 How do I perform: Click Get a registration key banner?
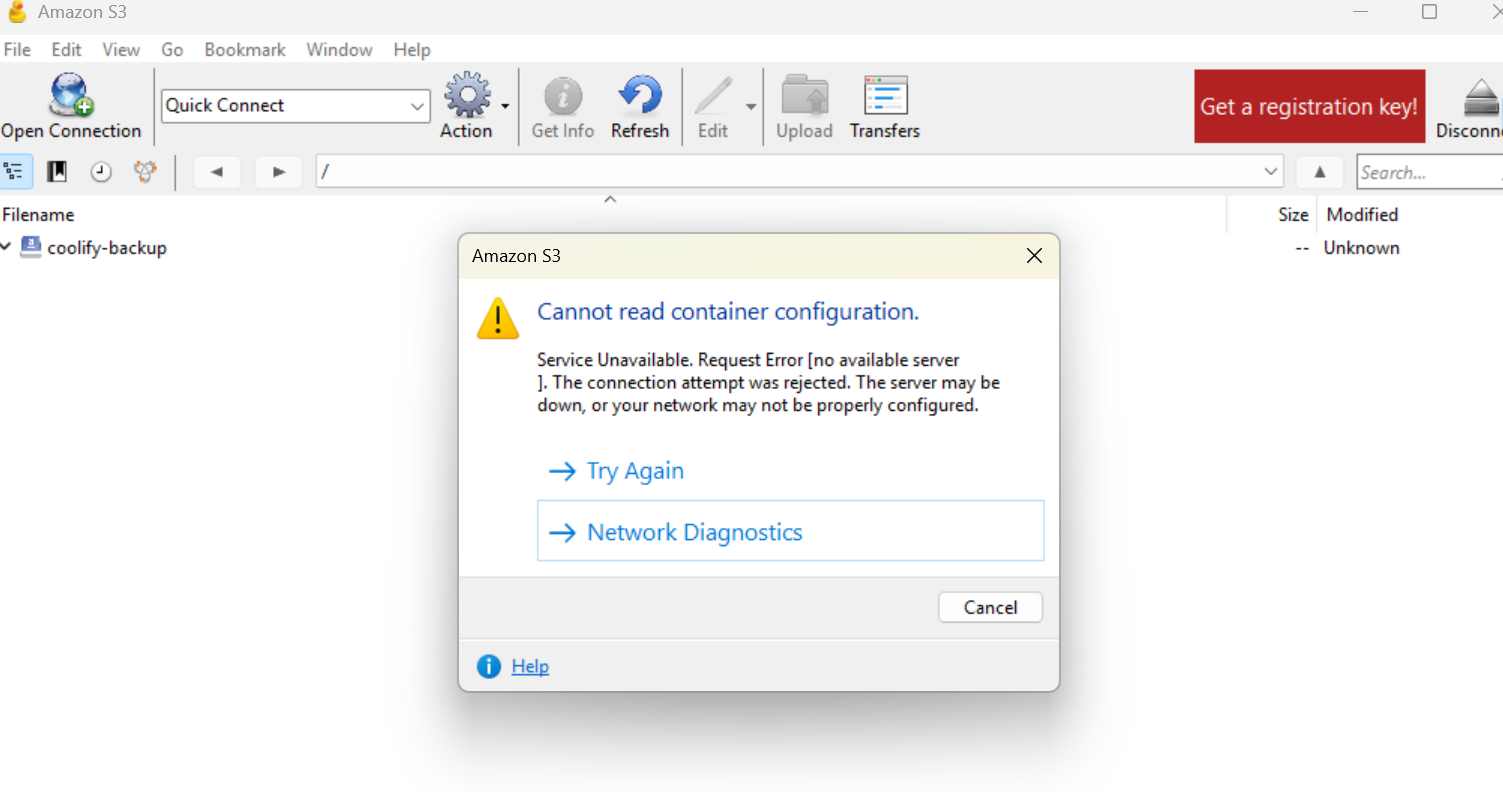point(1309,106)
